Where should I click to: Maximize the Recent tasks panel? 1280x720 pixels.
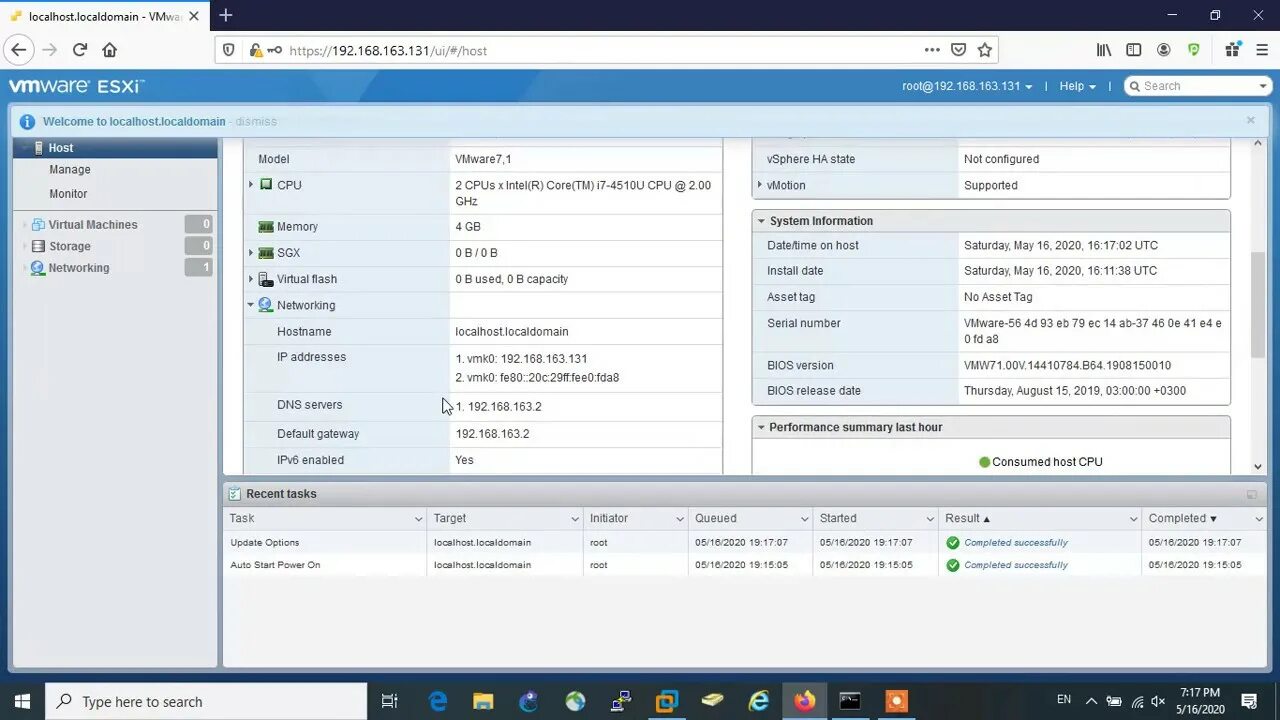pyautogui.click(x=1251, y=494)
